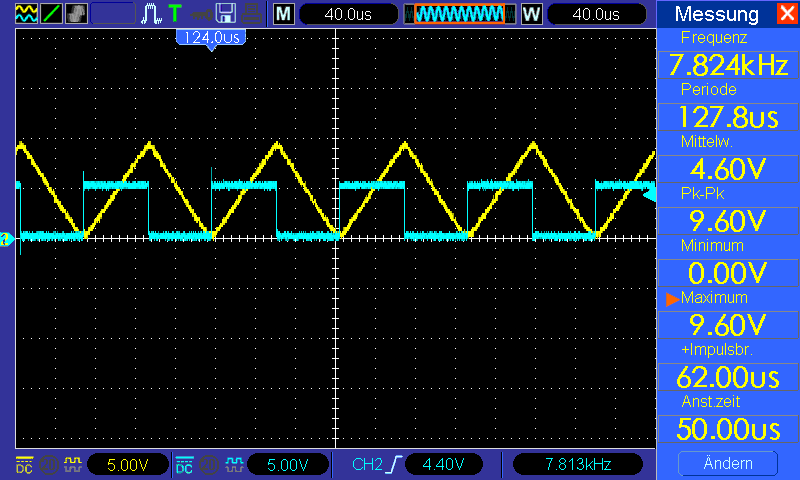Screen dimensions: 800x480
Task: Click the waveform memory overview bar
Action: point(460,14)
